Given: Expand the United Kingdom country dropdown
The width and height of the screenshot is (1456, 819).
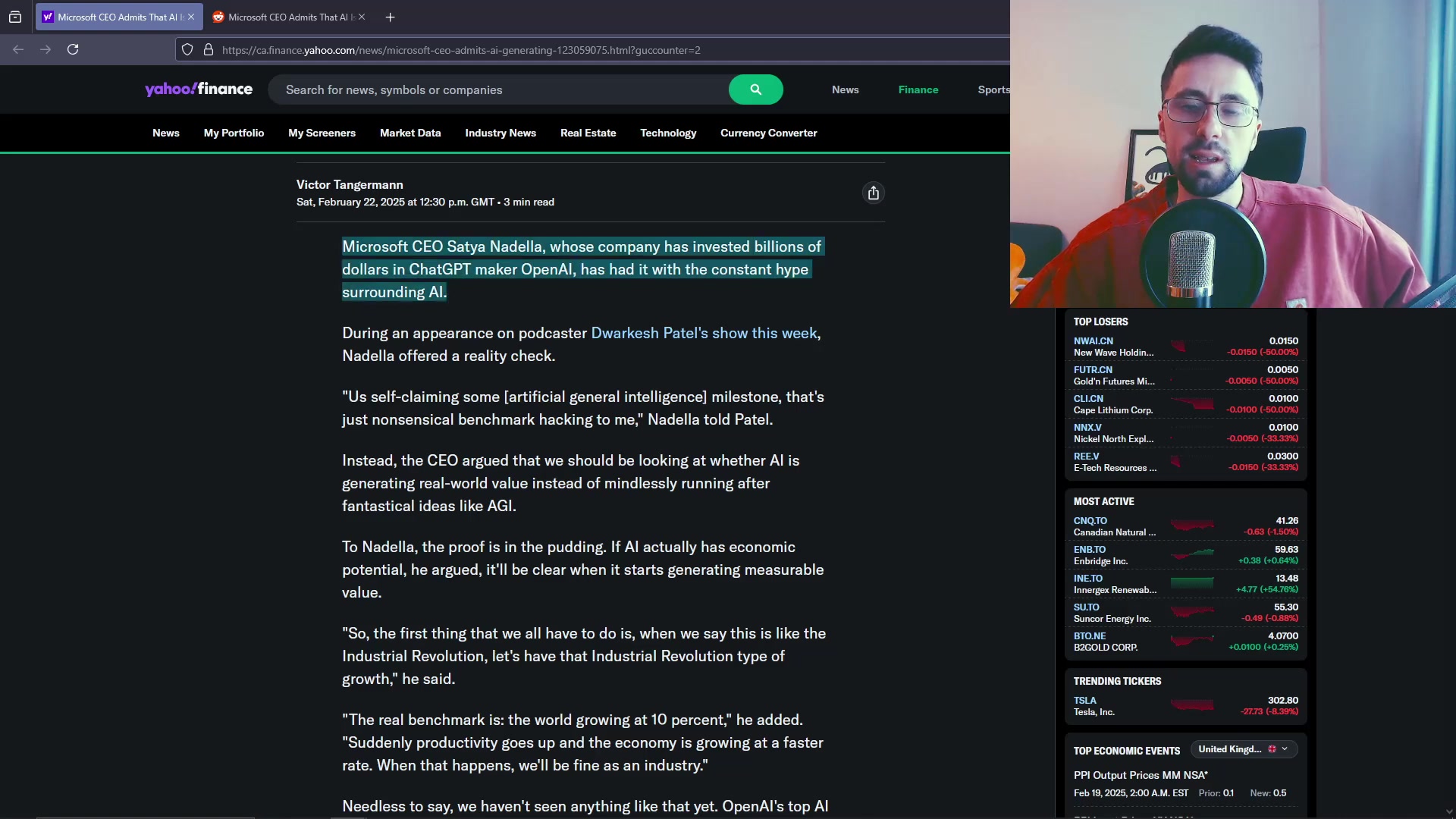Looking at the screenshot, I should [1244, 749].
